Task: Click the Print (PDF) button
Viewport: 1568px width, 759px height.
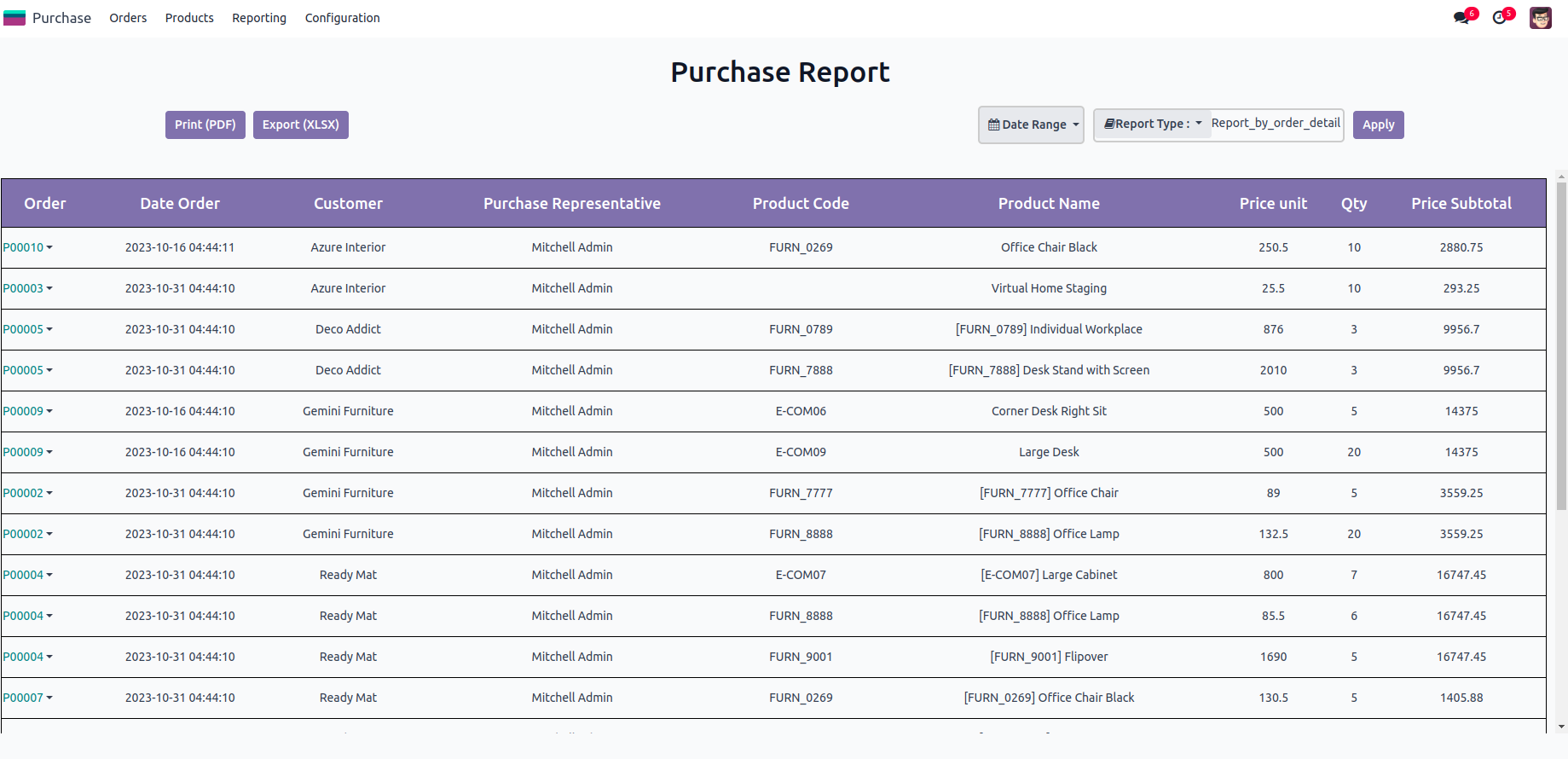Action: (x=205, y=125)
